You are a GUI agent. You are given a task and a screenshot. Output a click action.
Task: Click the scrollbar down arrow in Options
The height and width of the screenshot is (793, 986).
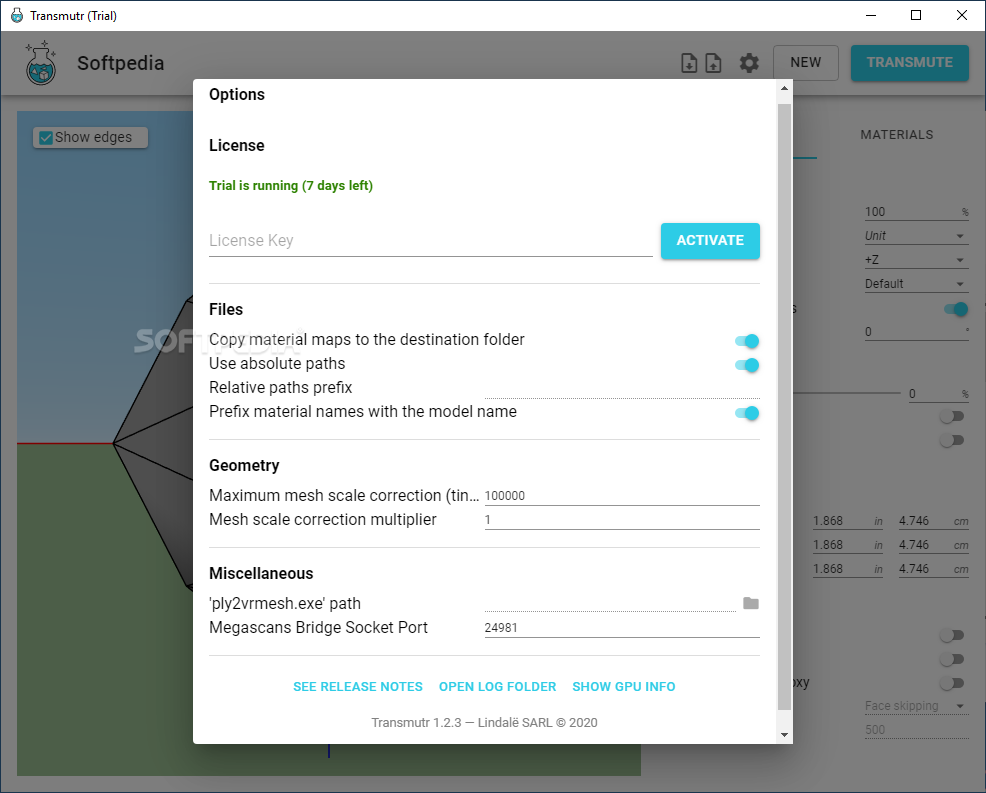784,735
